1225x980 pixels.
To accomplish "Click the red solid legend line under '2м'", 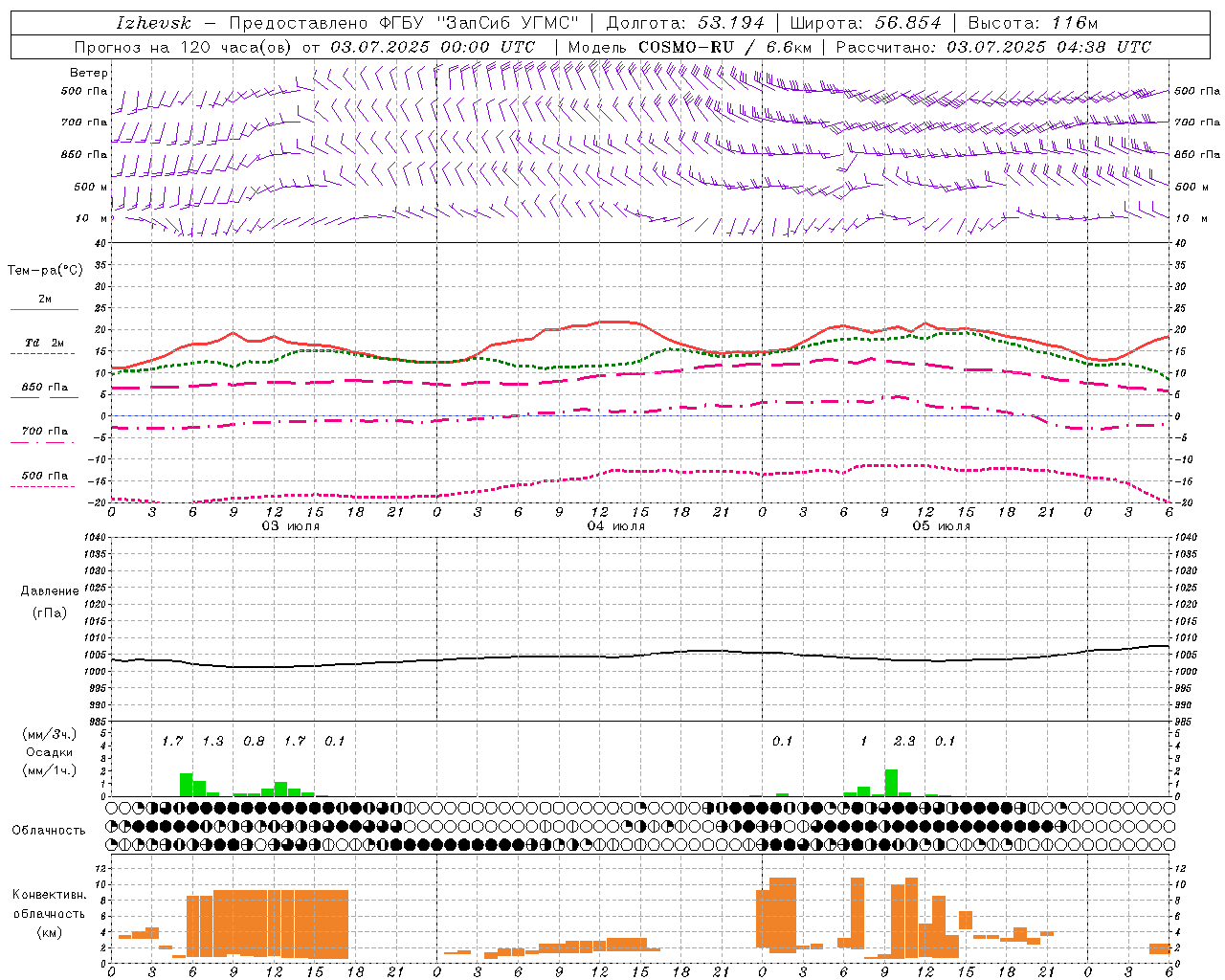I will pyautogui.click(x=44, y=309).
